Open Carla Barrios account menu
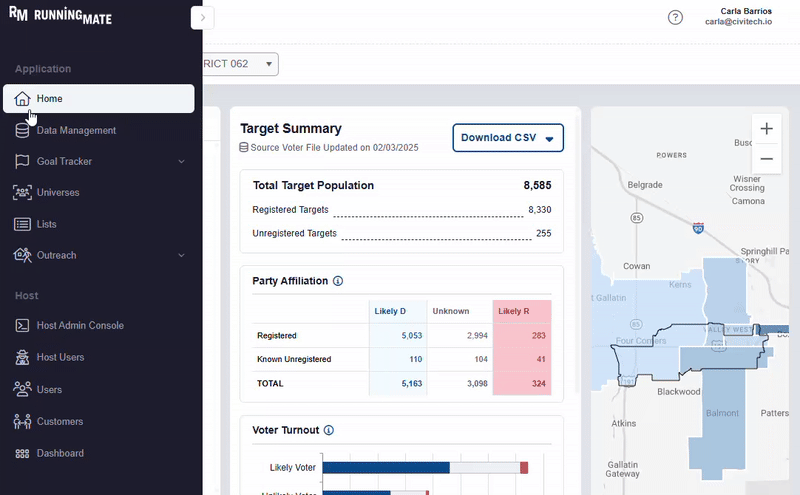Viewport: 800px width, 495px height. (x=738, y=16)
